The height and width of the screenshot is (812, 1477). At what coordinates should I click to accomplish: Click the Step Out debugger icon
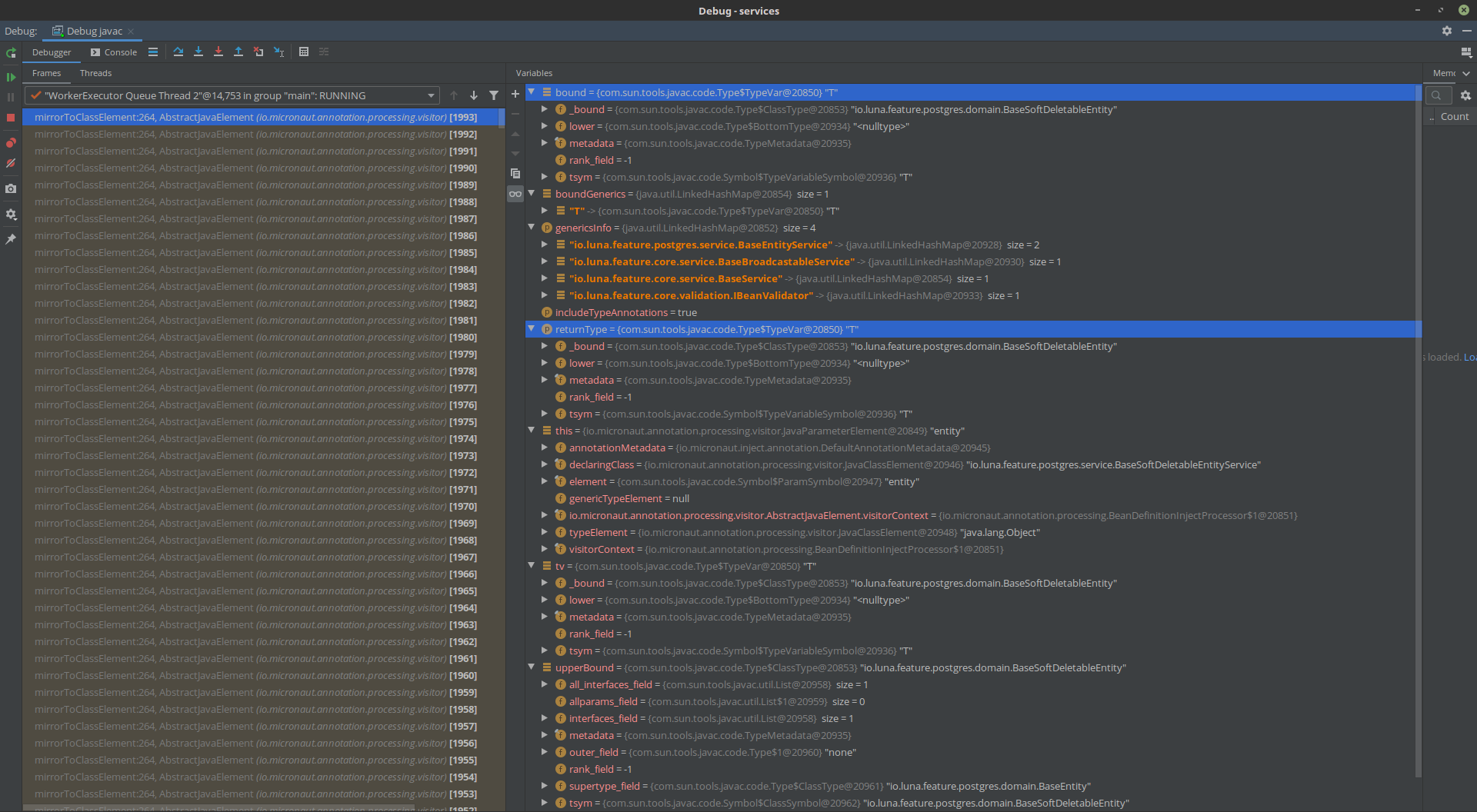(x=238, y=52)
